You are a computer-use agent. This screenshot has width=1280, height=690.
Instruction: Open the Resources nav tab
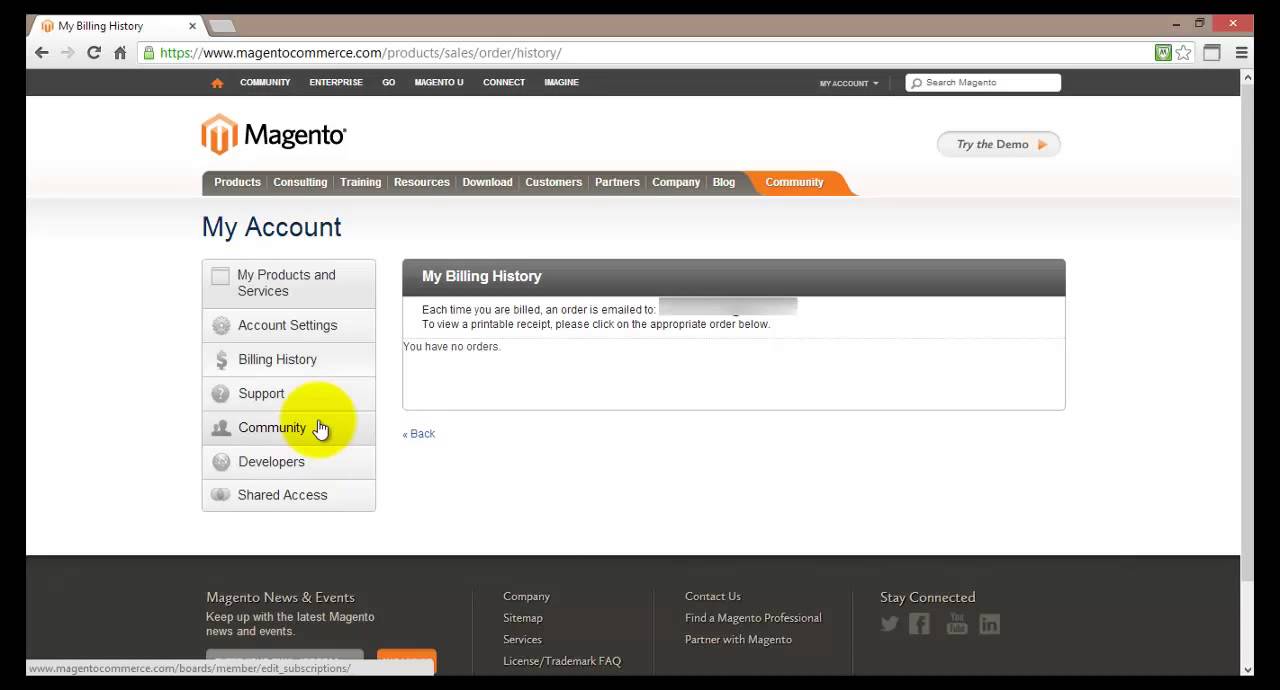[x=421, y=182]
